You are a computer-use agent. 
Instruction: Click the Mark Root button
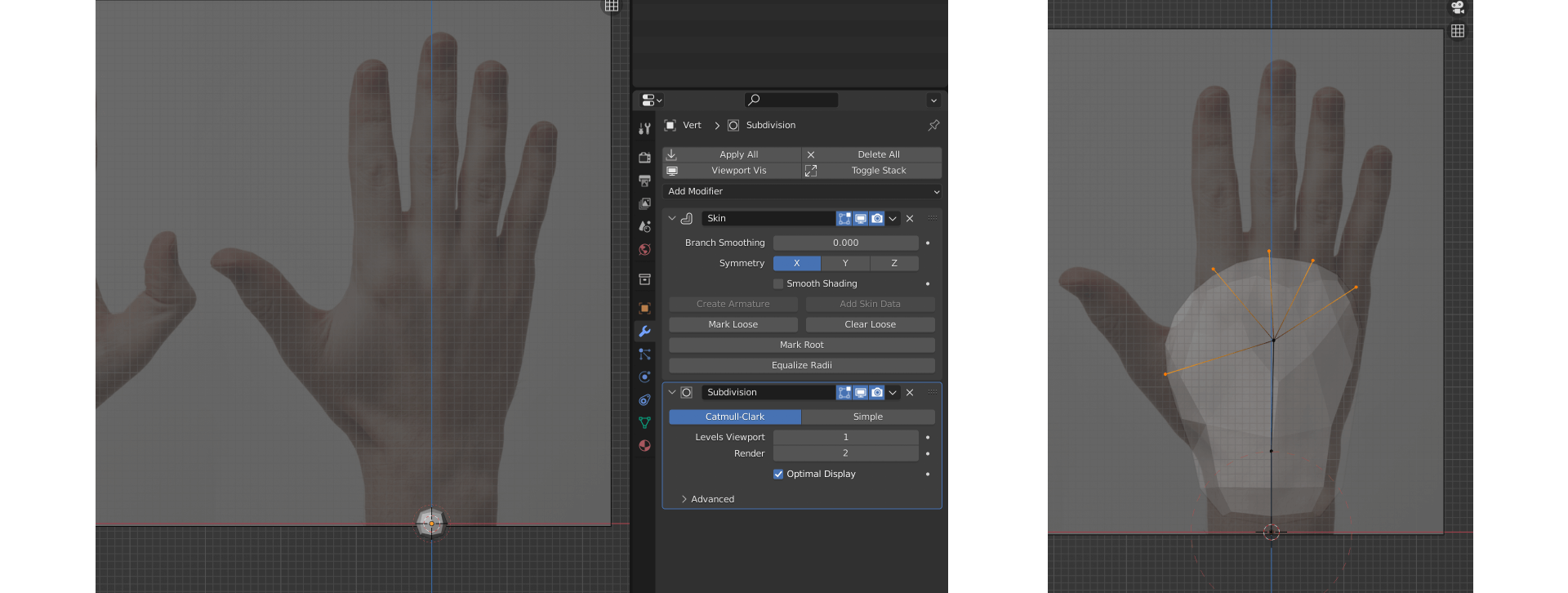(x=802, y=345)
